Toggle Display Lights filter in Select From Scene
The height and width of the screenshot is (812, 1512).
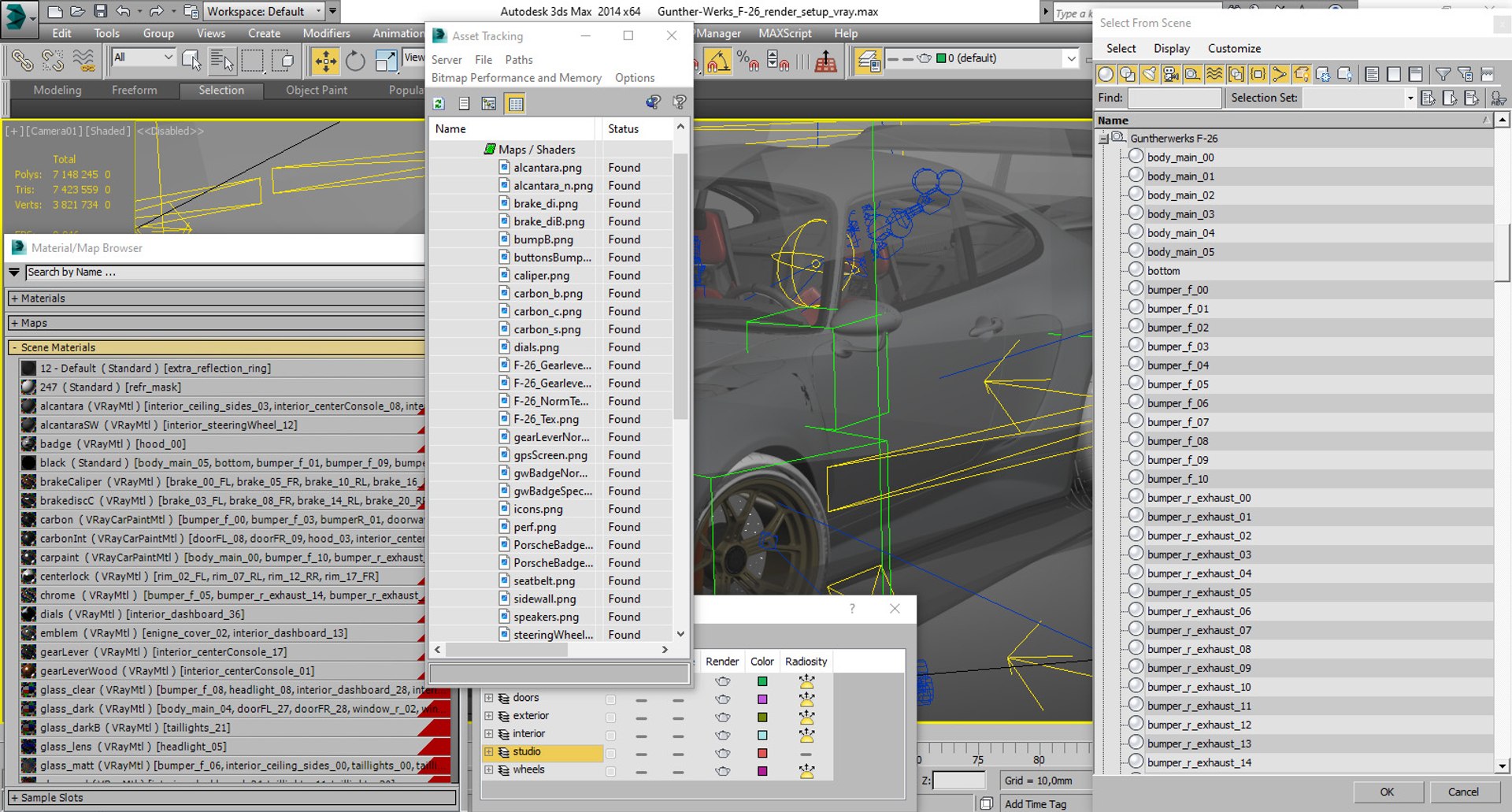pyautogui.click(x=1149, y=74)
